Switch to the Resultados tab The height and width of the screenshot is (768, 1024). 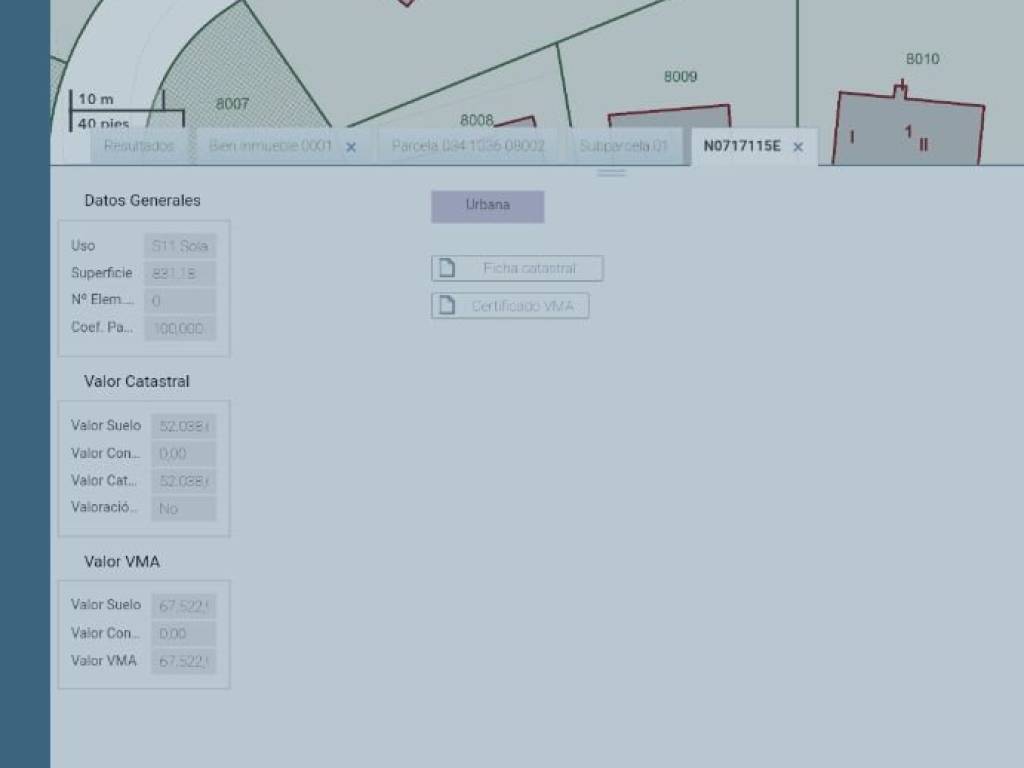point(139,146)
